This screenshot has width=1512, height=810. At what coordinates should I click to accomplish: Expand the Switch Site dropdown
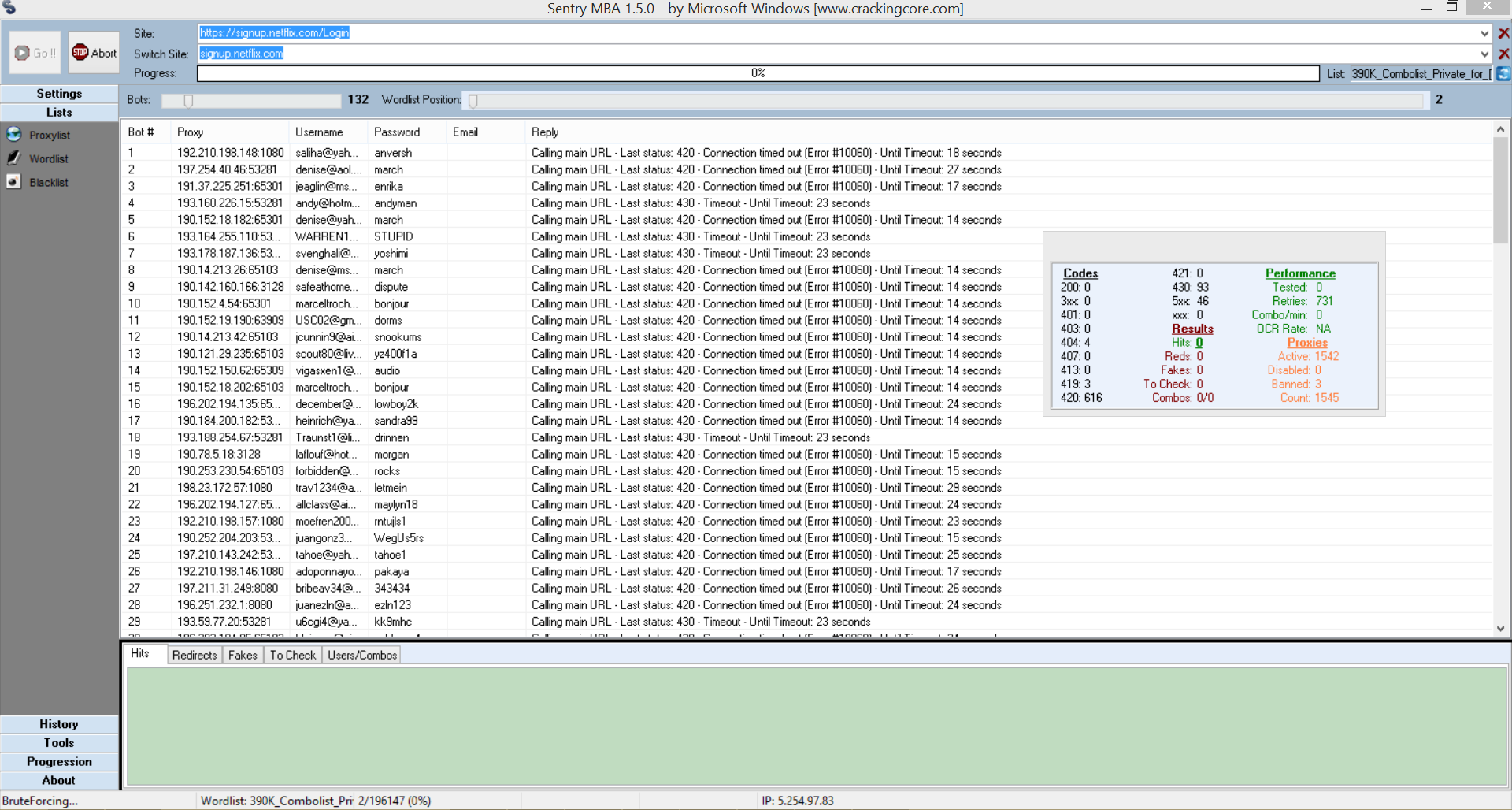(1484, 54)
